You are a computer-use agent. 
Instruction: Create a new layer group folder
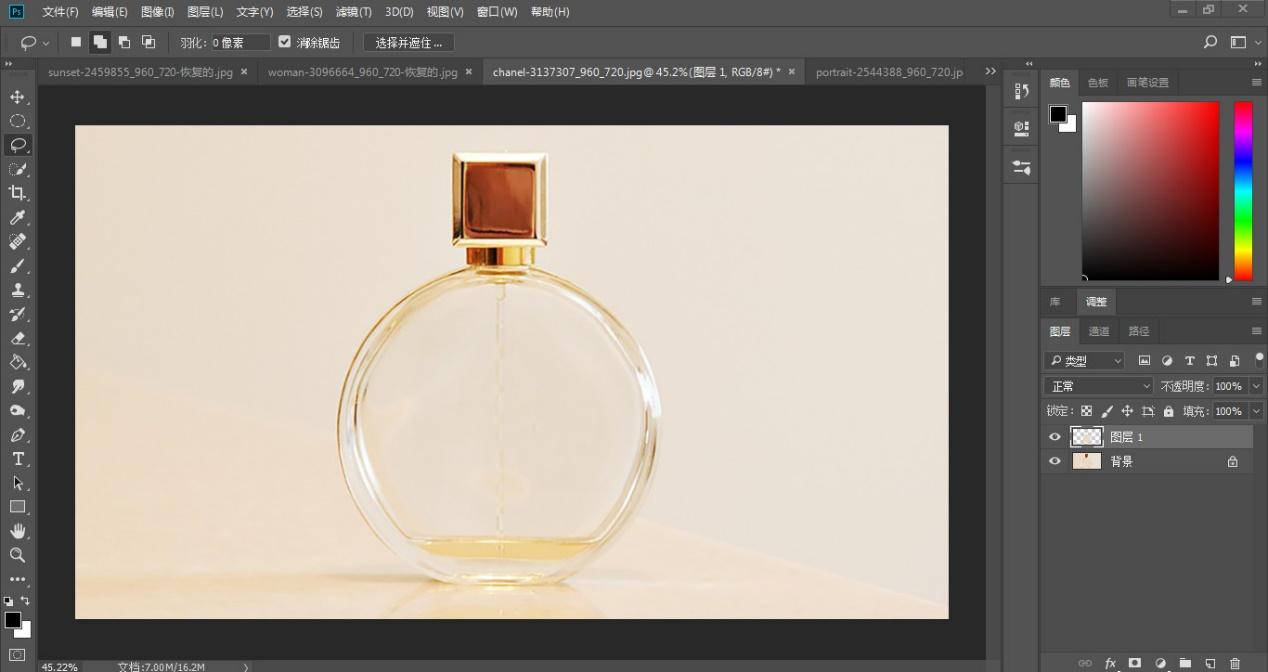1185,663
